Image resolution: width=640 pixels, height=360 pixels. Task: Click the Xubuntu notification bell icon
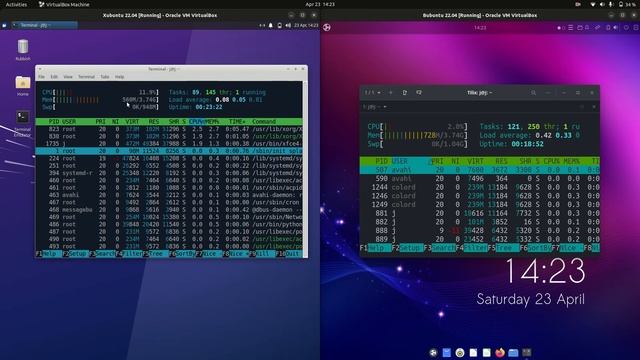tap(271, 25)
